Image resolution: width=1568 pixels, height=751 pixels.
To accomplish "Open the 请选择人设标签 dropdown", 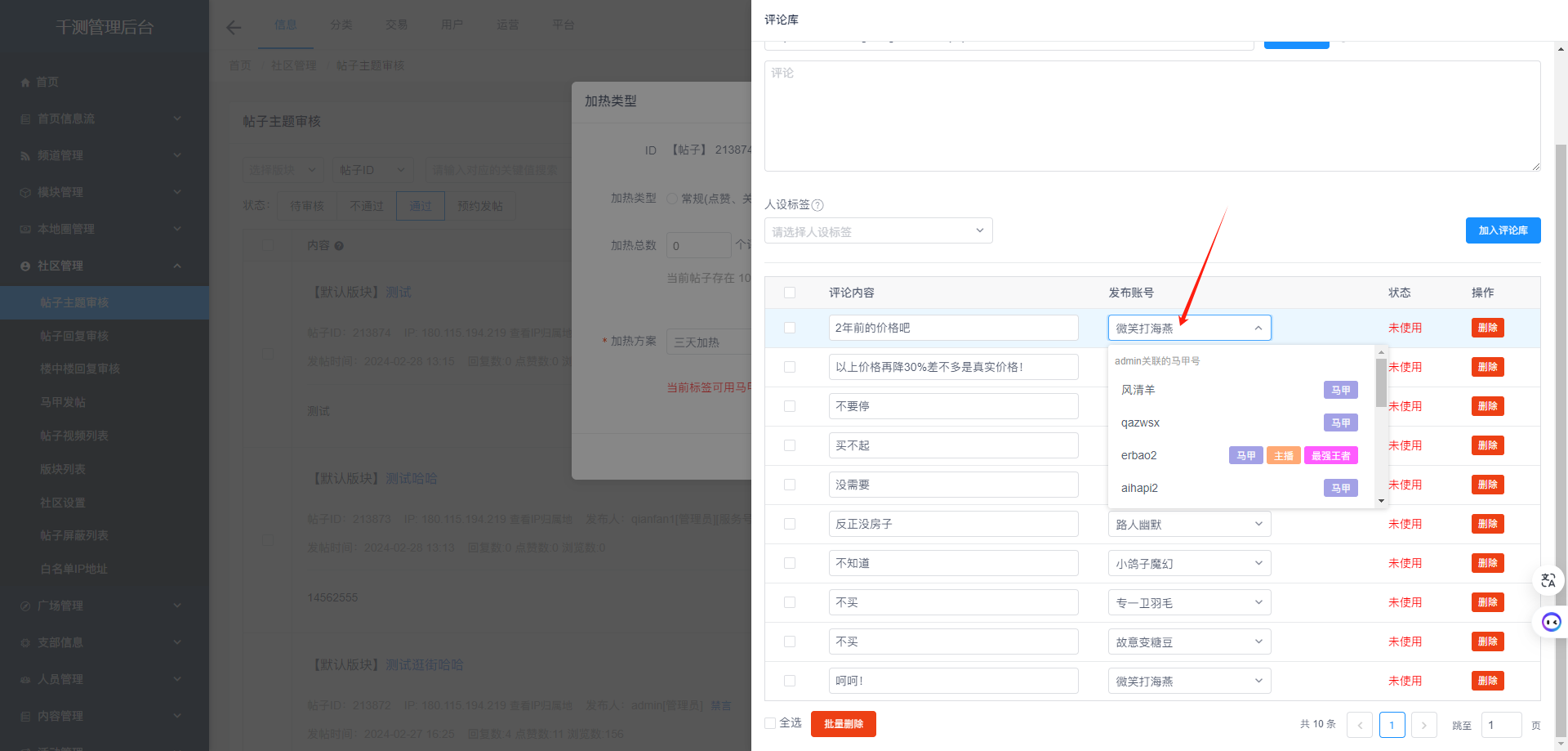I will (x=879, y=230).
